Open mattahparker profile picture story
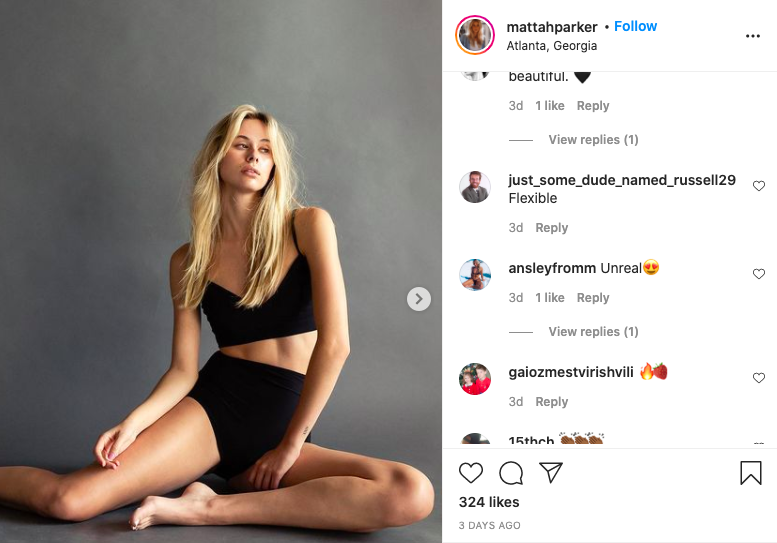Screen dimensions: 777x543 pos(475,35)
